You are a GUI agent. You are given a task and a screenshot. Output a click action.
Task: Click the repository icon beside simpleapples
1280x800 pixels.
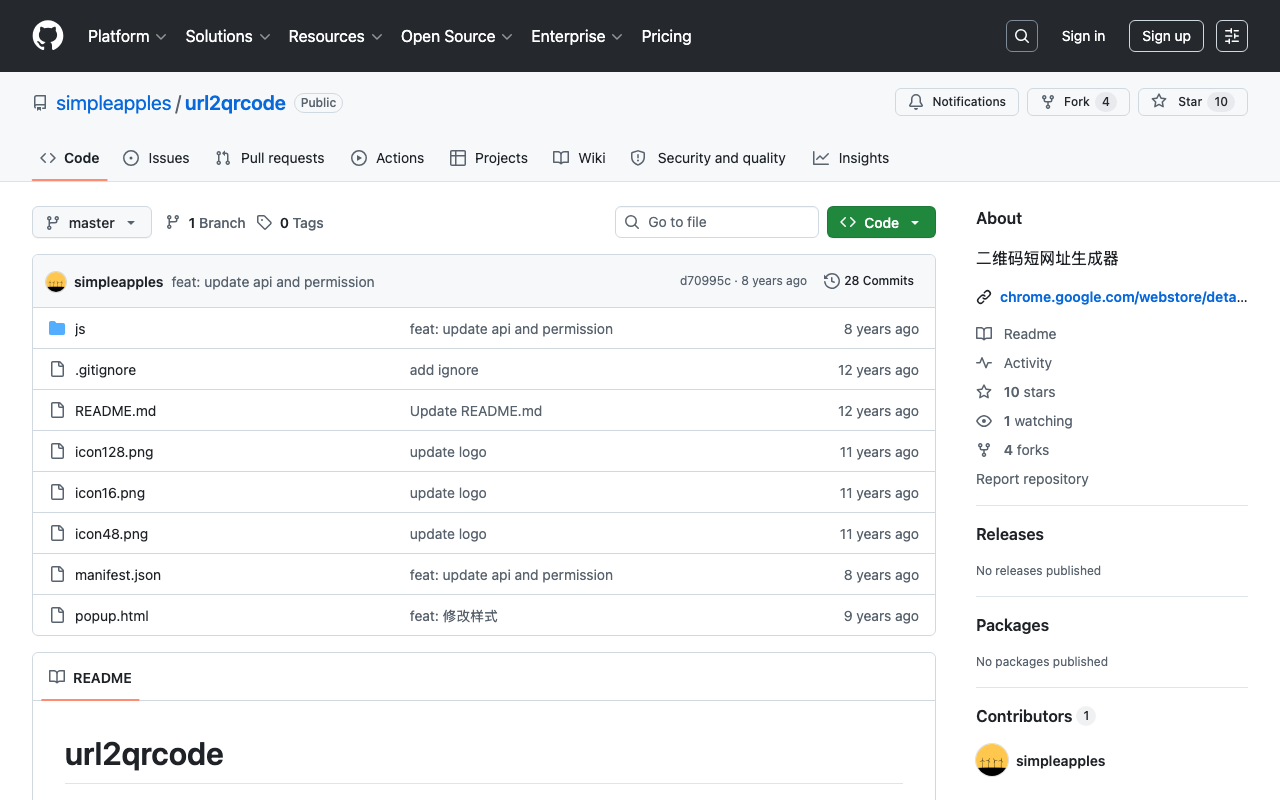(x=40, y=103)
